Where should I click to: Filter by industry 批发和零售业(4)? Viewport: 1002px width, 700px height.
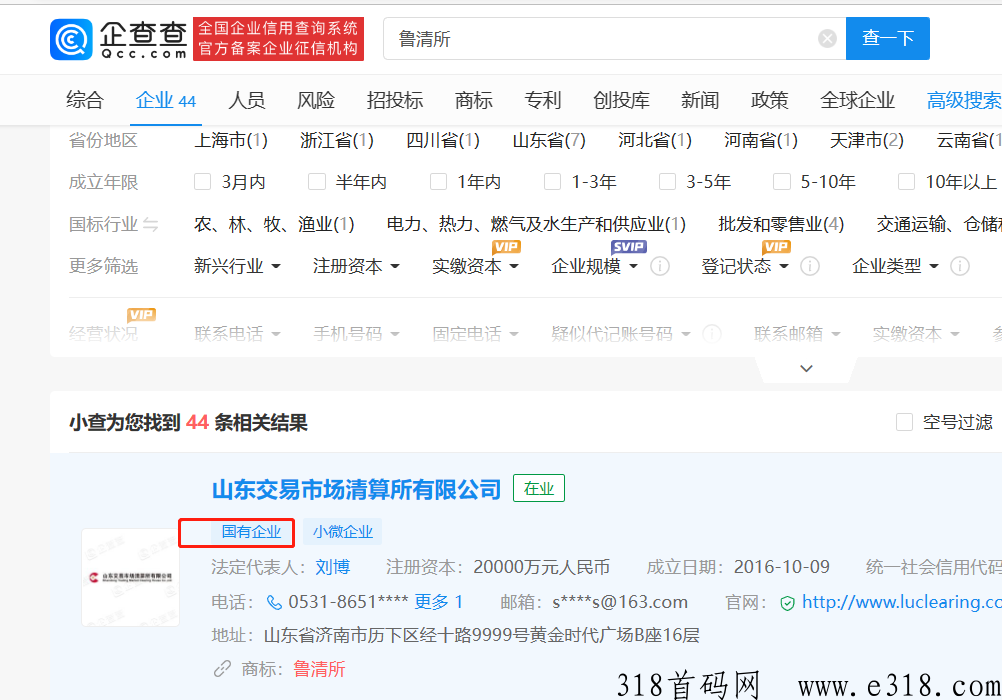tap(781, 224)
